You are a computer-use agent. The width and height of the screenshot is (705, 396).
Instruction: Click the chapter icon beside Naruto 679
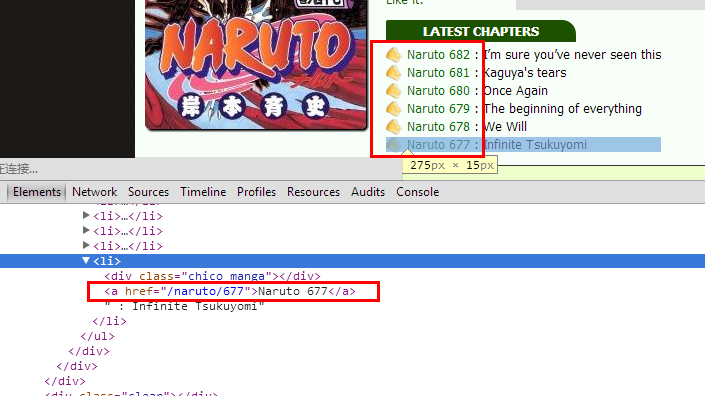(x=393, y=108)
